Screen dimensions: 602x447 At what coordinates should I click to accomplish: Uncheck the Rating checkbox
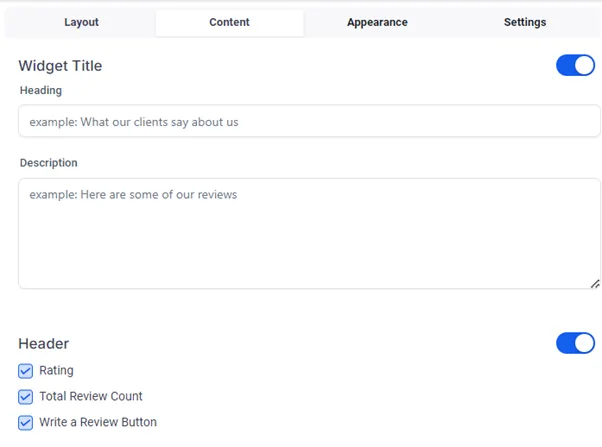click(x=25, y=371)
